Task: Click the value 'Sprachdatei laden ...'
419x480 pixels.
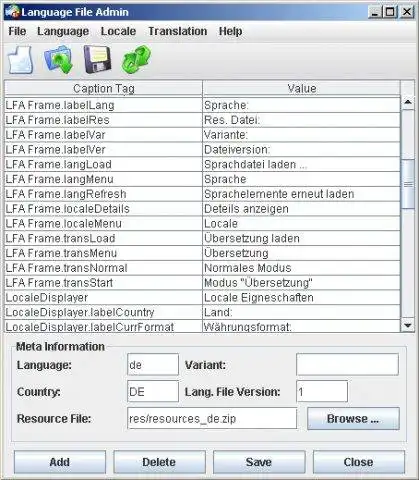Action: click(301, 164)
